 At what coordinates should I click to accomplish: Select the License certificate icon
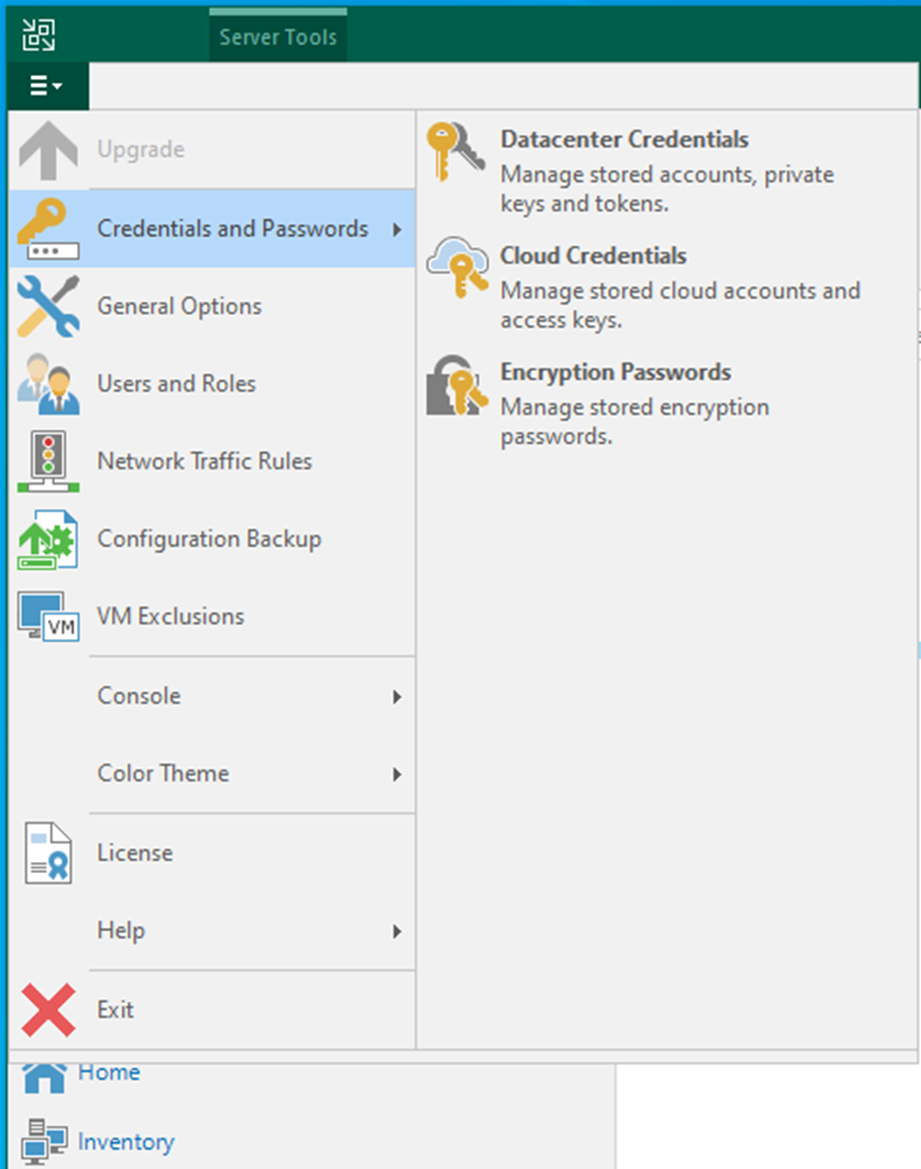click(x=48, y=852)
